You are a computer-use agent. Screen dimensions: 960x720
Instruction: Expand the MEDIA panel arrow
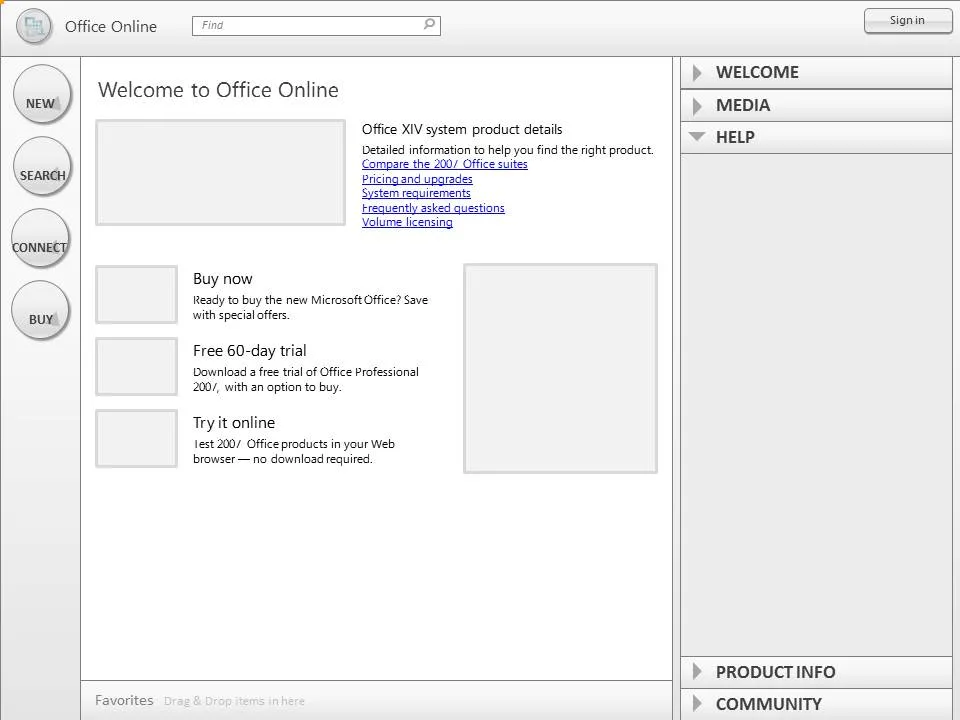pos(697,106)
